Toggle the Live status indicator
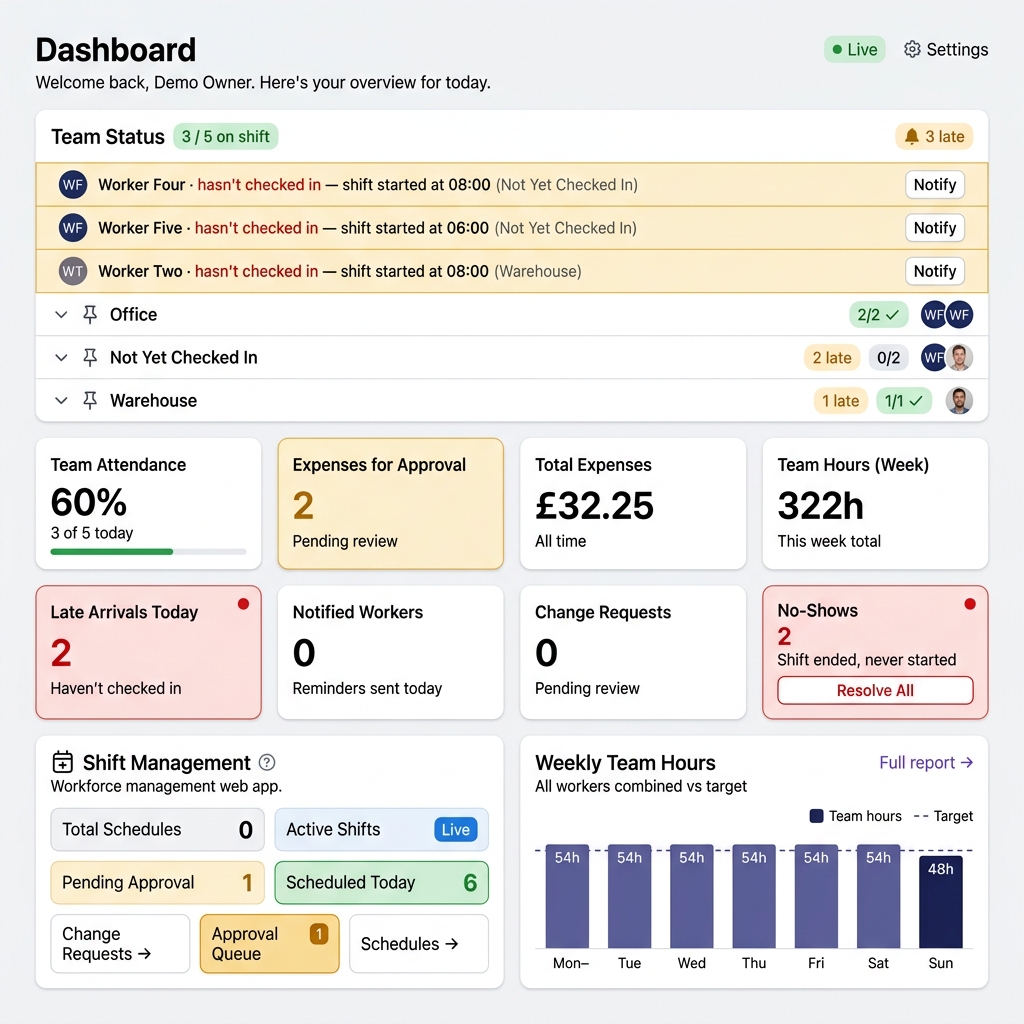 click(x=854, y=48)
